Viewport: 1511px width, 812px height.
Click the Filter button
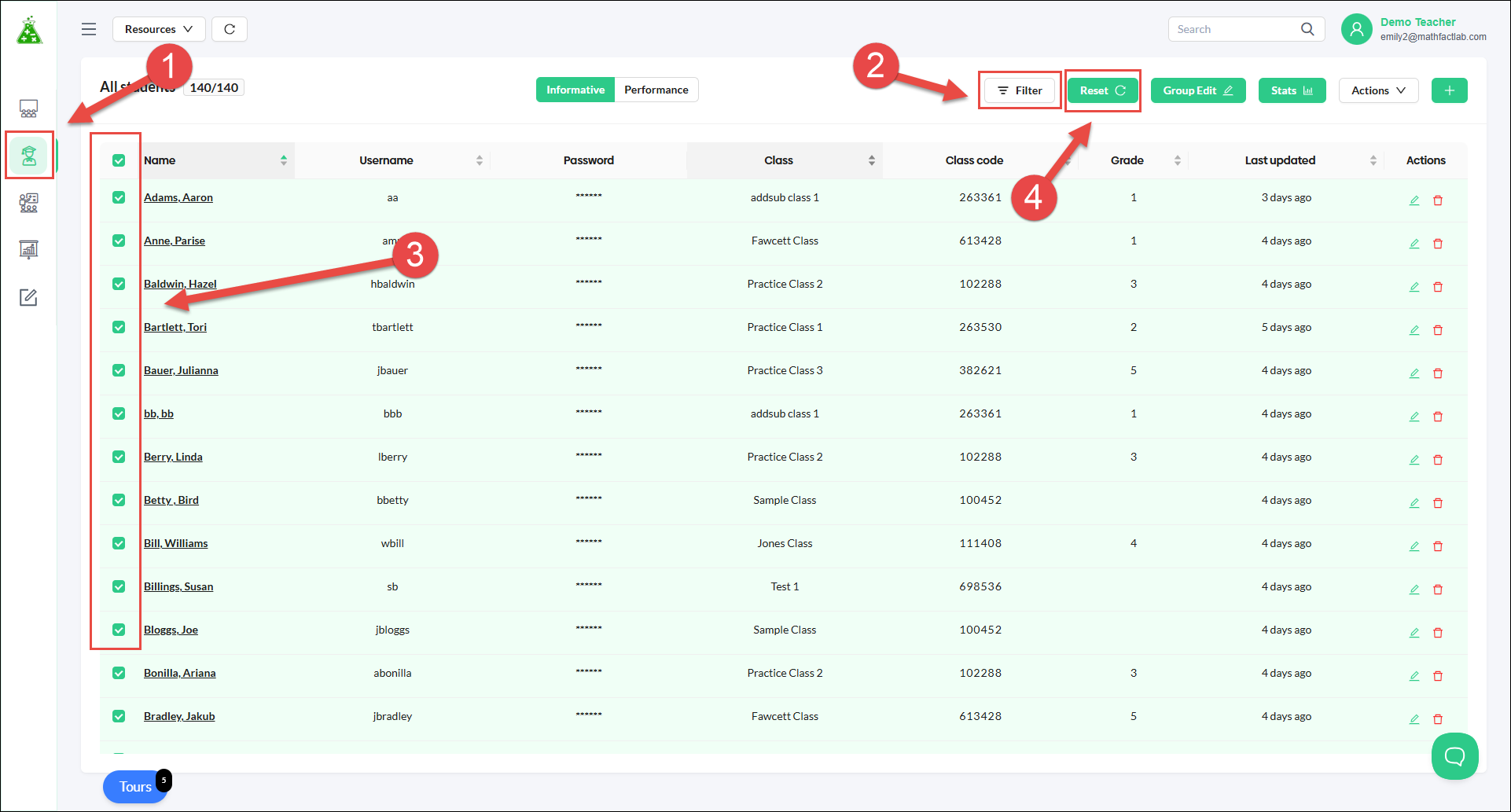(1020, 90)
